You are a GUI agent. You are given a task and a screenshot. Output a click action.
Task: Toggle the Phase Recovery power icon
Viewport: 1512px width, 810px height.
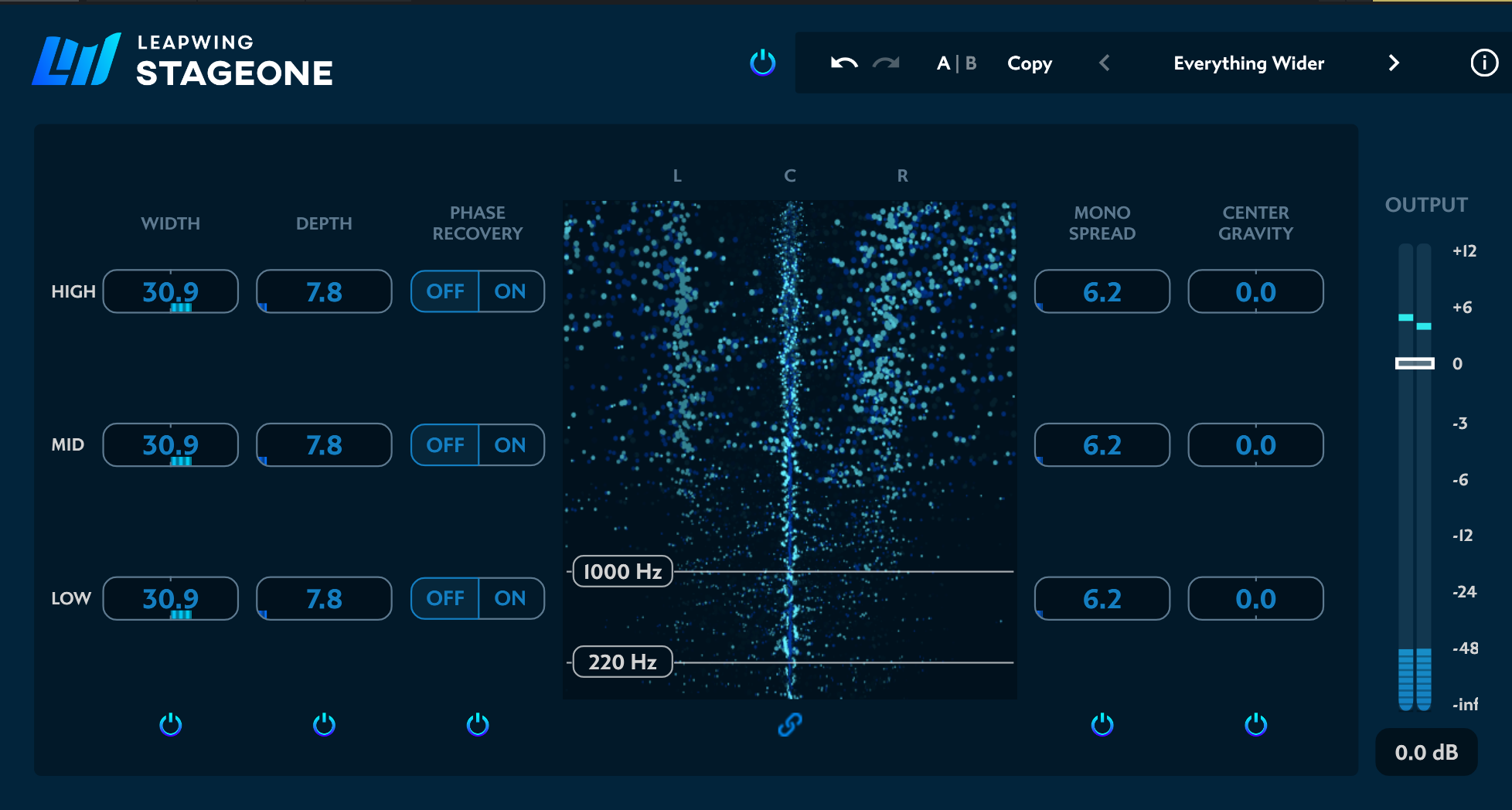coord(478,724)
